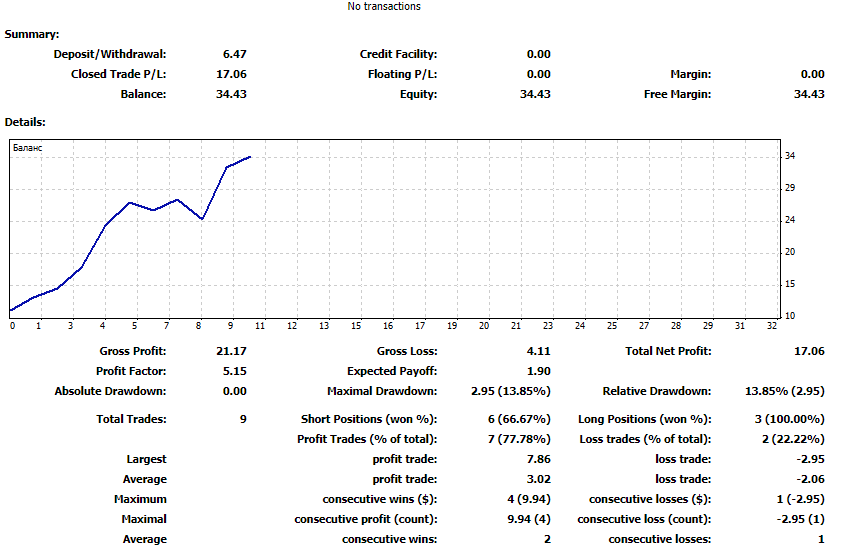This screenshot has width=858, height=550.
Task: Select the "Details:" heading
Action: coord(25,122)
